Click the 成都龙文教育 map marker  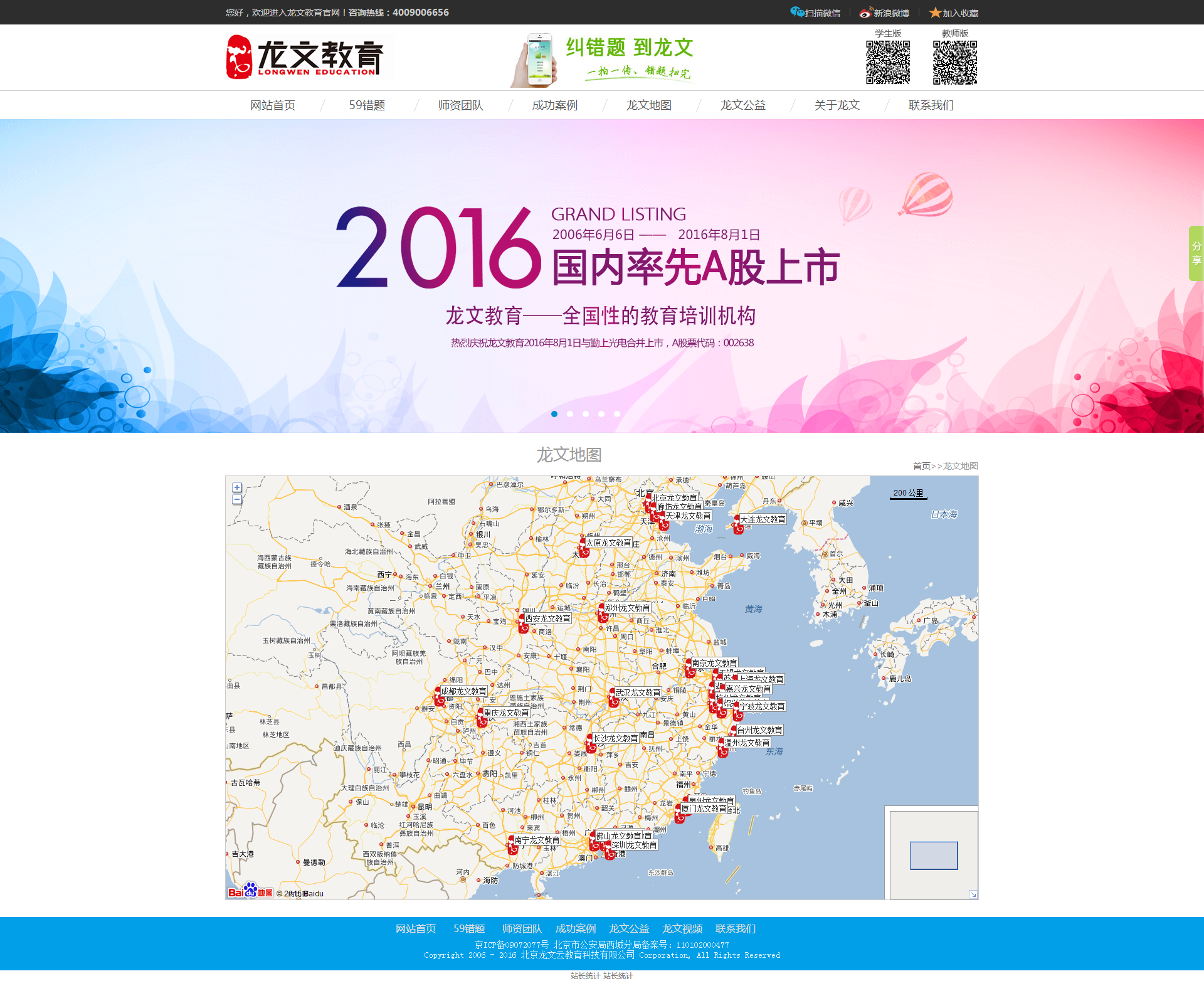[x=440, y=697]
